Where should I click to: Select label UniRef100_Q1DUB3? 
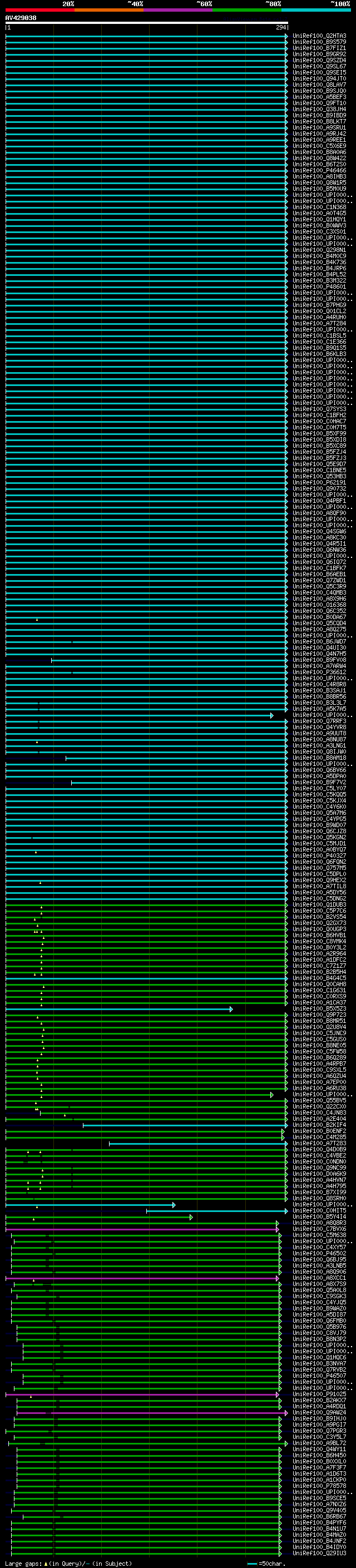coord(319,904)
